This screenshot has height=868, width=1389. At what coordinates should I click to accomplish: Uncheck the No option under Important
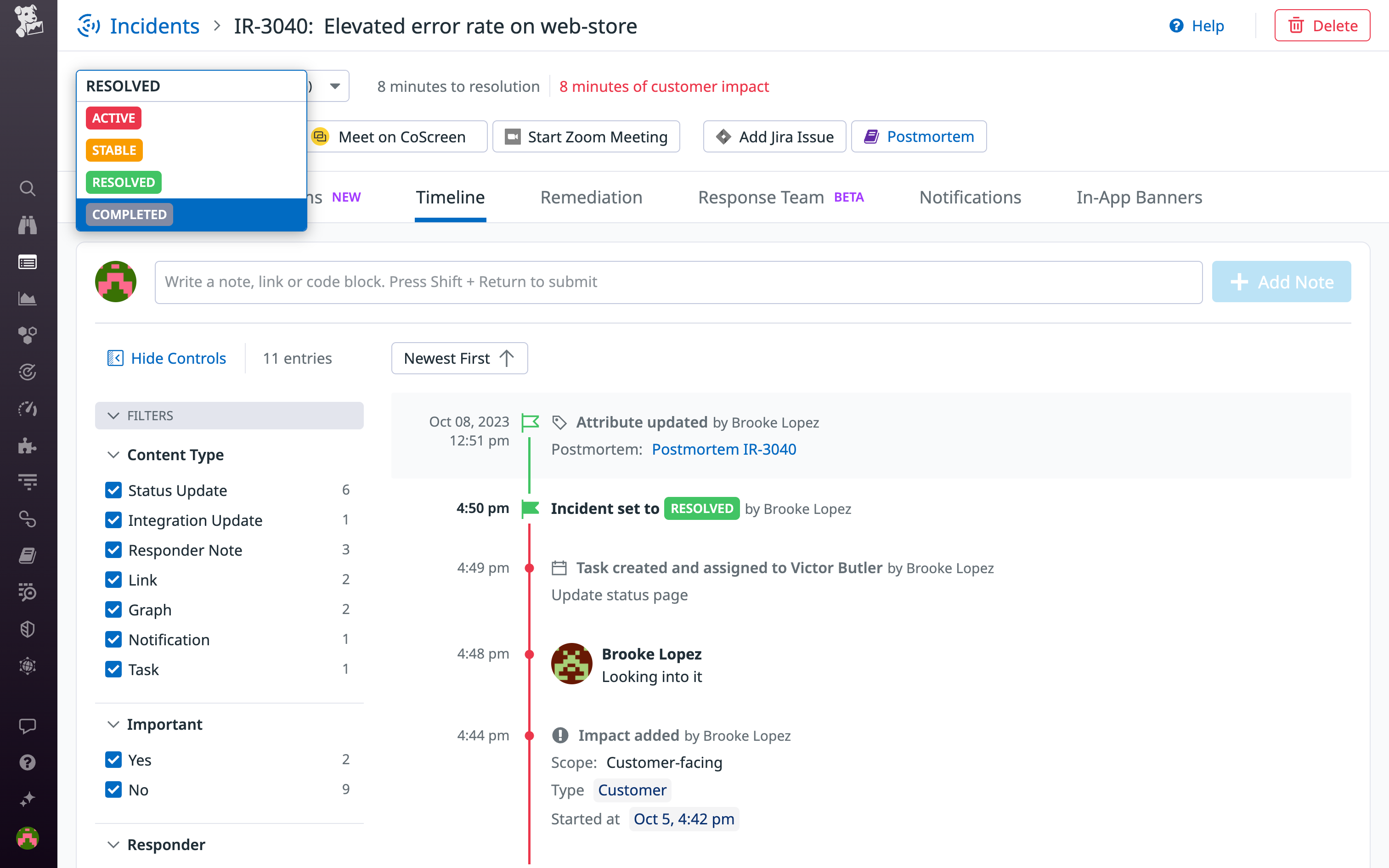coord(113,789)
